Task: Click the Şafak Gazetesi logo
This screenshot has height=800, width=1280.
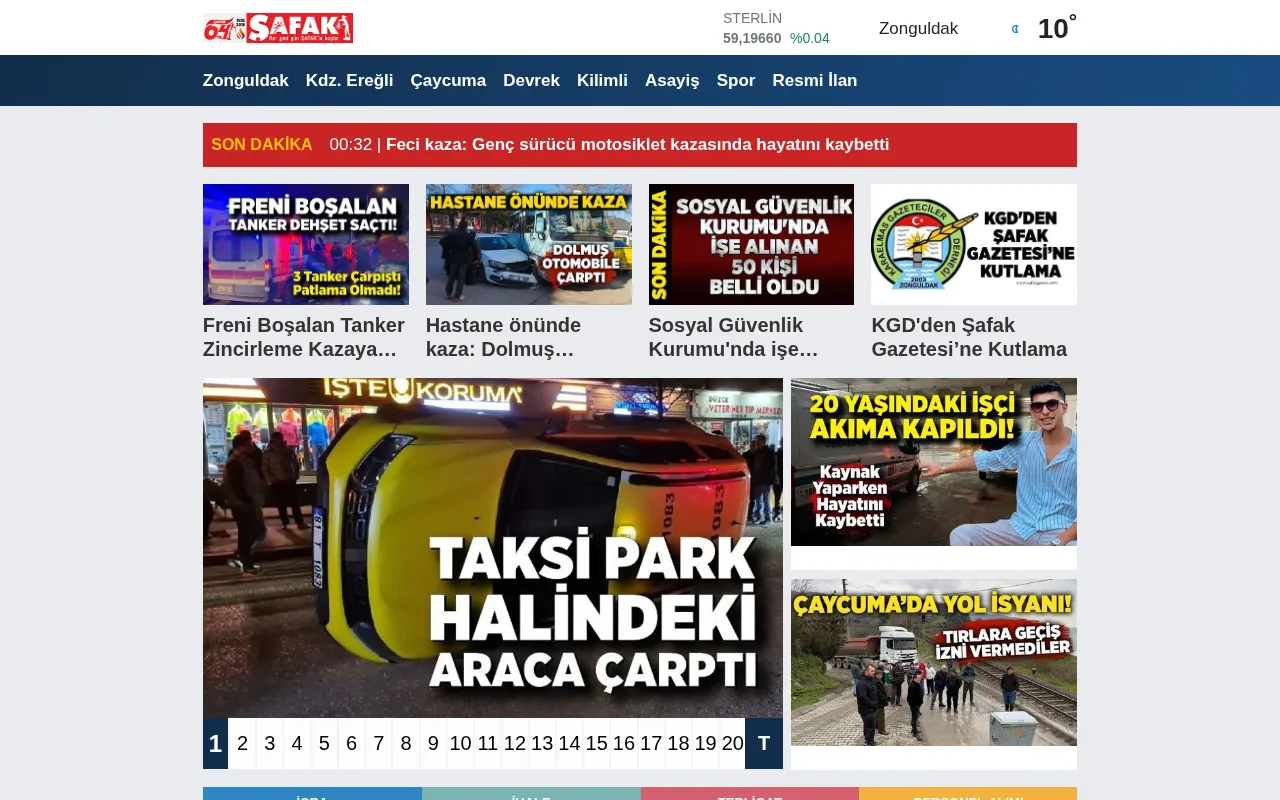Action: pyautogui.click(x=277, y=27)
